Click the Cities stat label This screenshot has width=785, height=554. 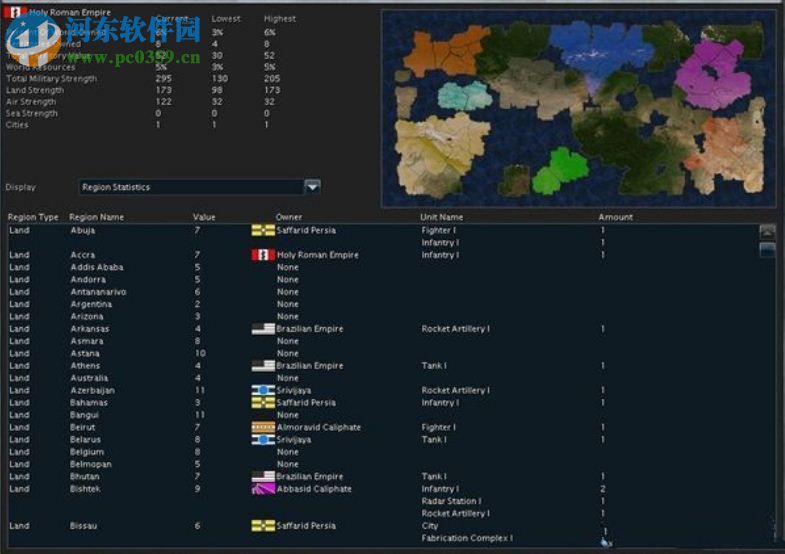[x=17, y=125]
